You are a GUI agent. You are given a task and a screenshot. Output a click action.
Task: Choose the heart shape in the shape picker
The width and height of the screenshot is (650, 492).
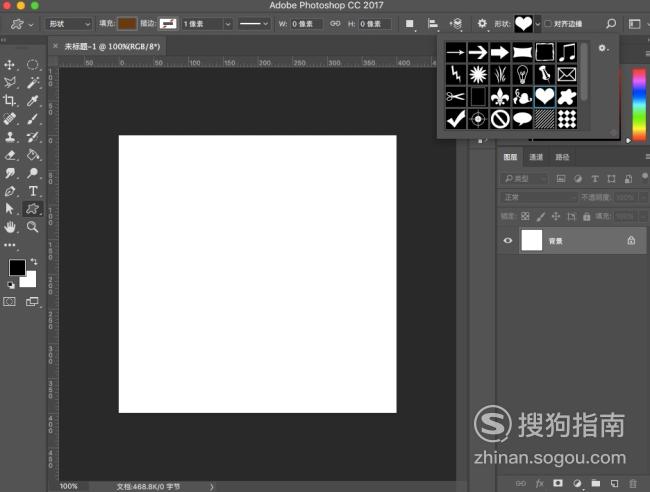[x=544, y=97]
